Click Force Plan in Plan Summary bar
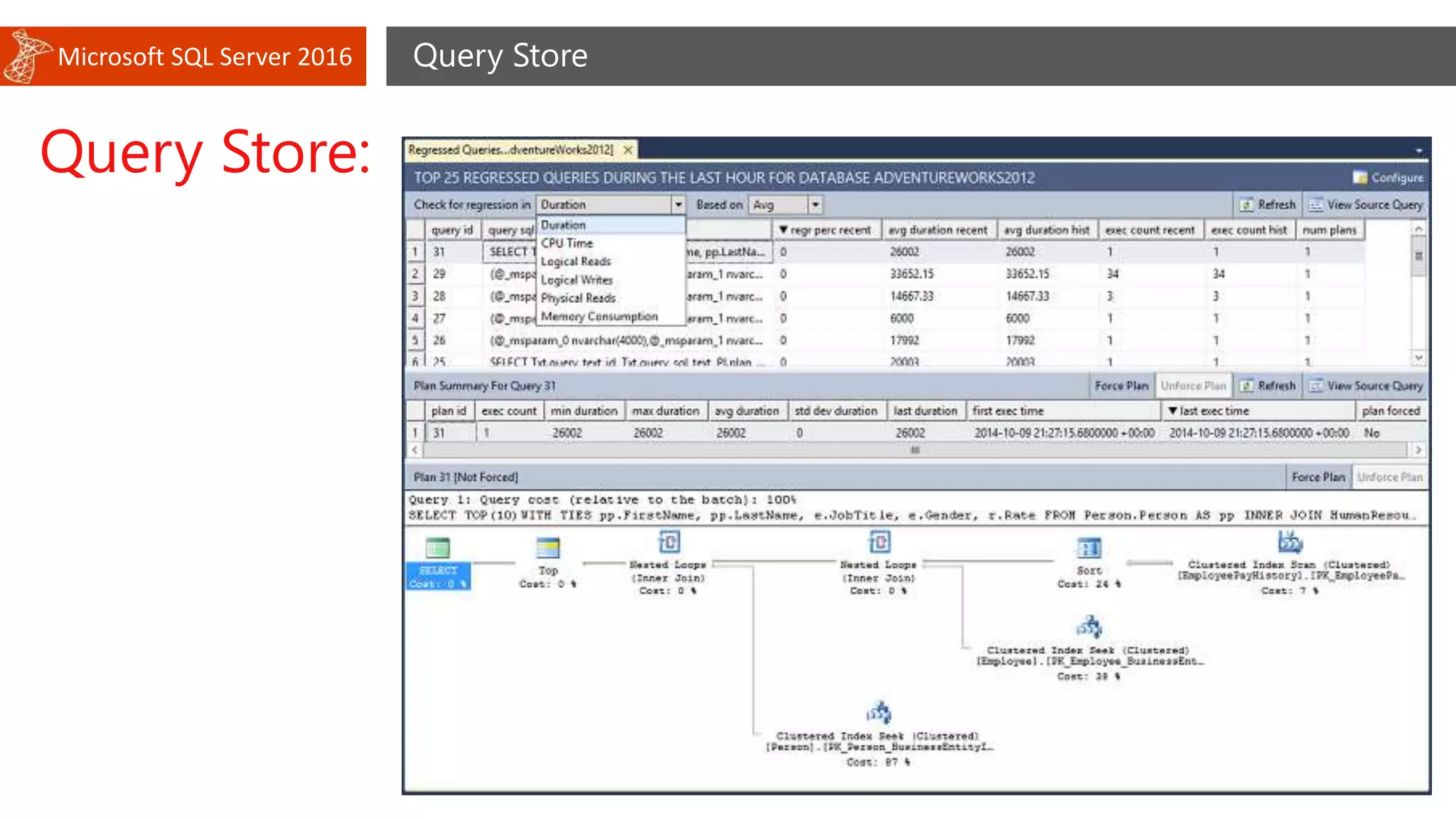The width and height of the screenshot is (1456, 819). (x=1121, y=385)
